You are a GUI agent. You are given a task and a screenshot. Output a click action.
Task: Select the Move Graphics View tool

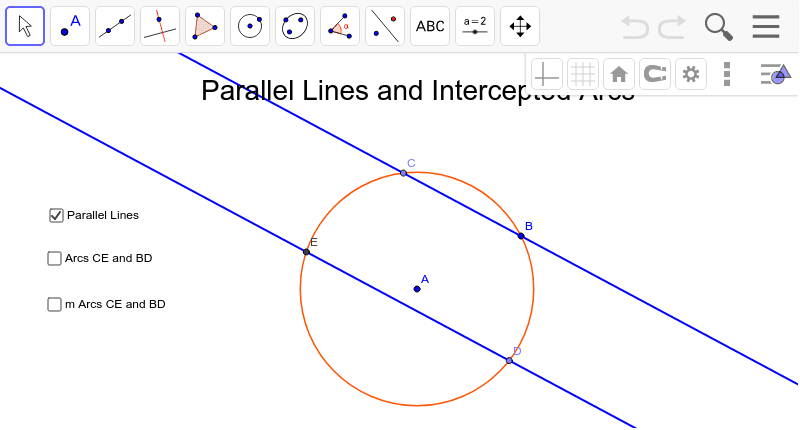point(520,26)
